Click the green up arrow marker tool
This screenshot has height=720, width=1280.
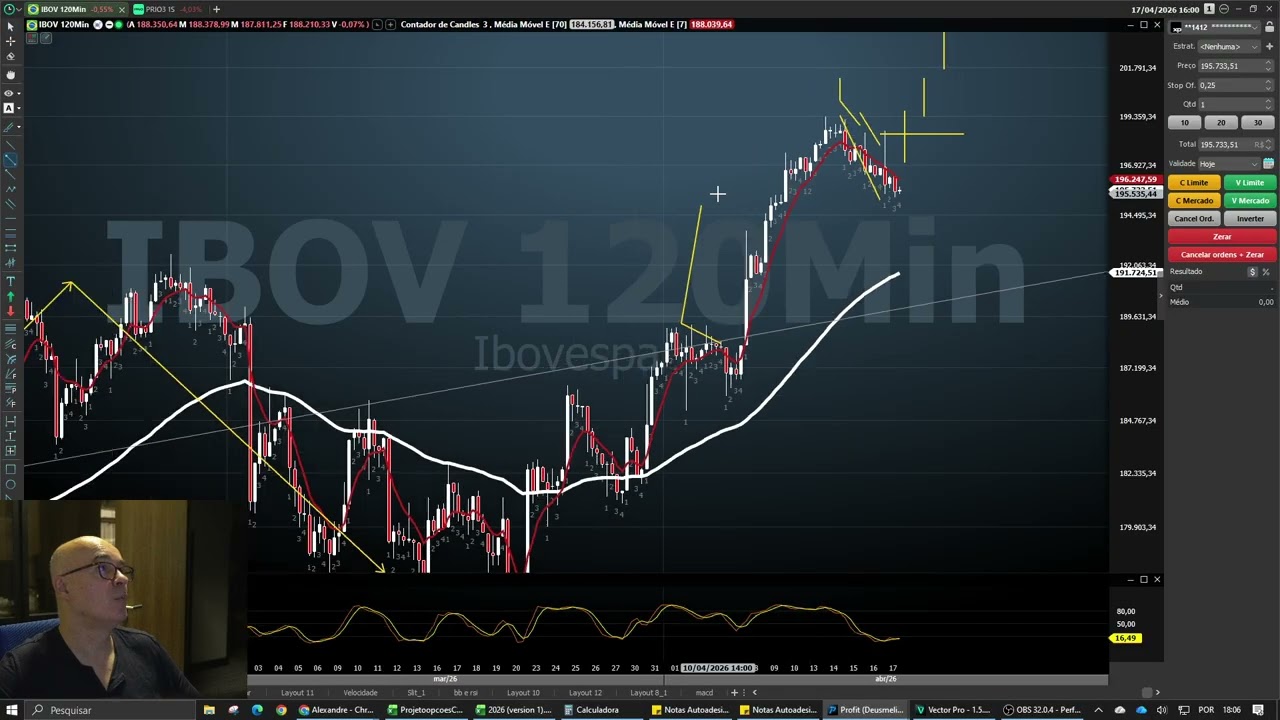click(x=11, y=297)
